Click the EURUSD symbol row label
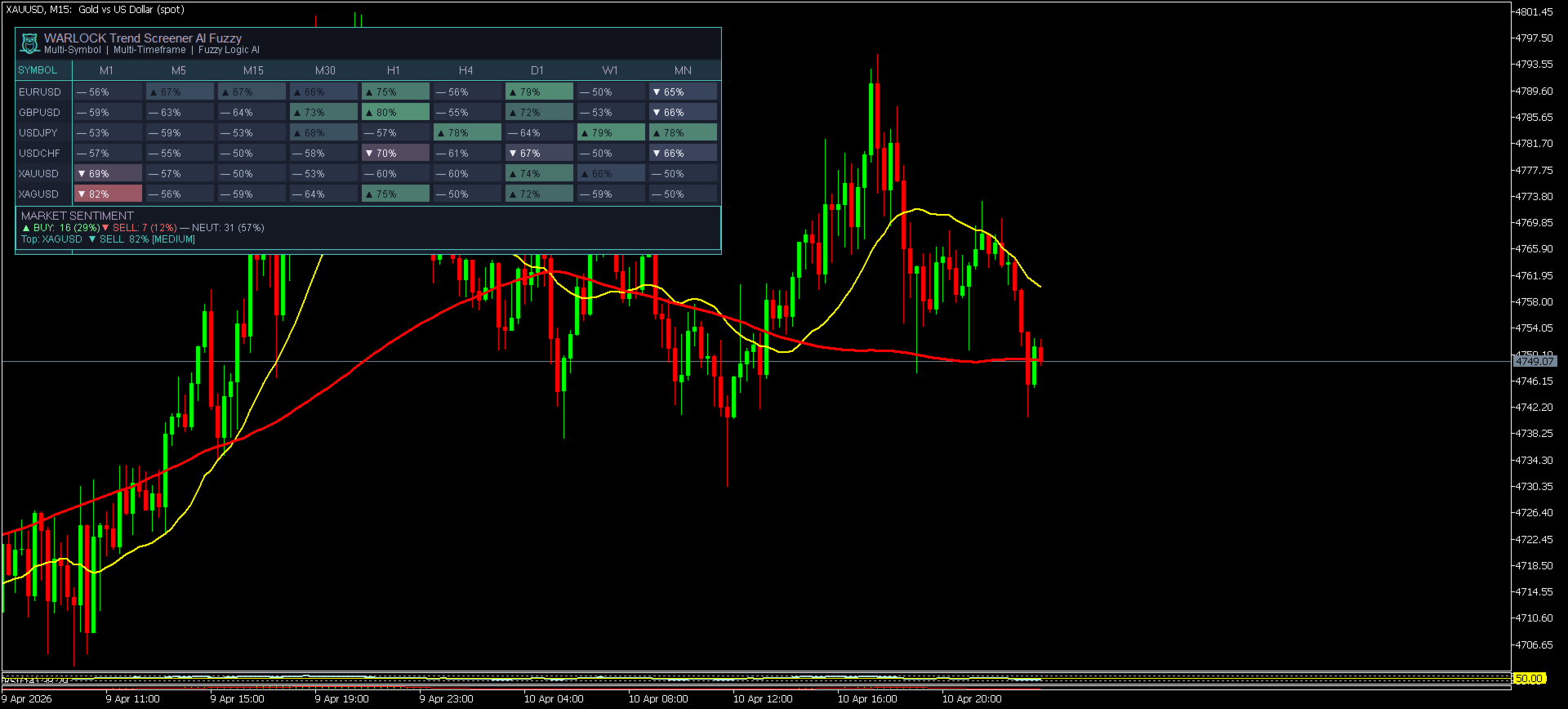Viewport: 1568px width, 709px height. pyautogui.click(x=40, y=92)
